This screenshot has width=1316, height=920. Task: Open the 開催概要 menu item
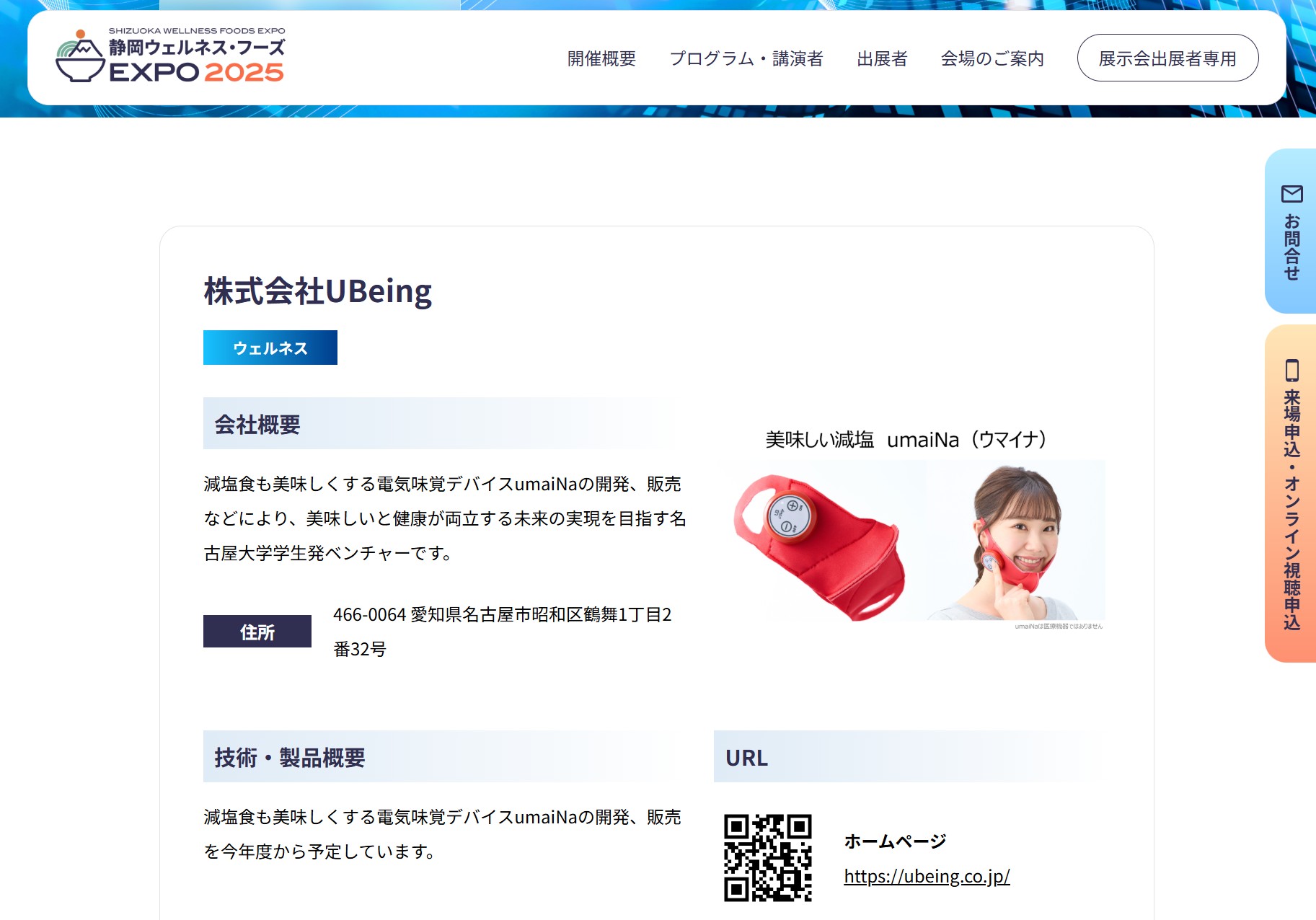pos(601,58)
